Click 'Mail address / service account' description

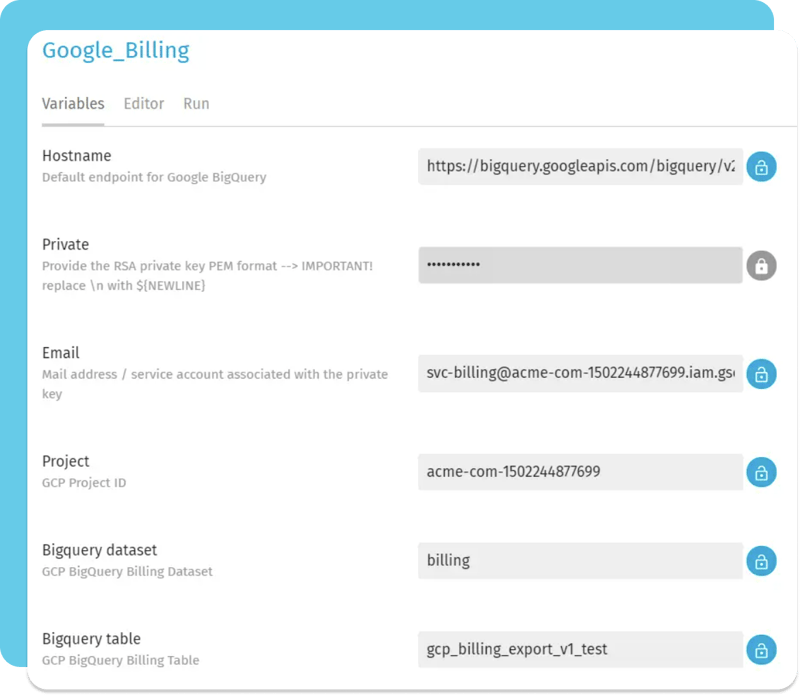pos(215,384)
